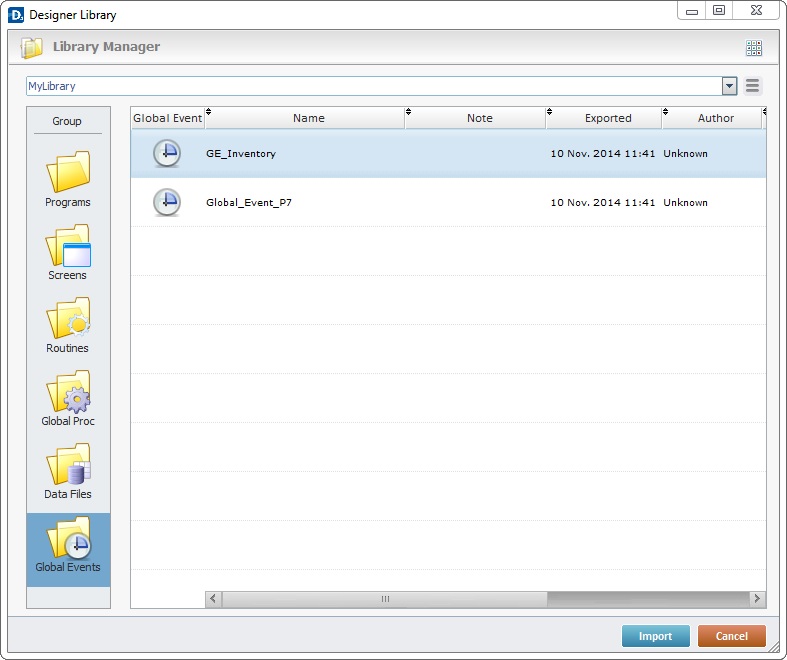787x660 pixels.
Task: Click the Group header label
Action: [67, 121]
